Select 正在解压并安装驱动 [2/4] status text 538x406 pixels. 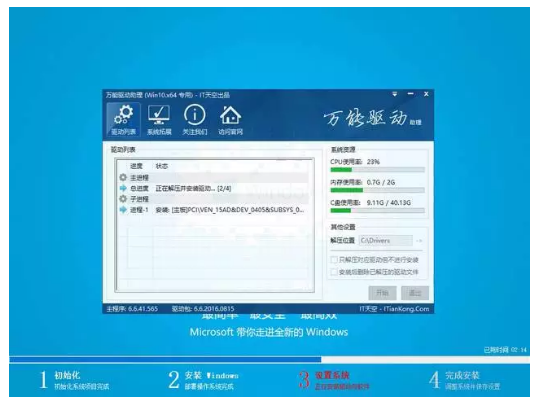pos(193,188)
